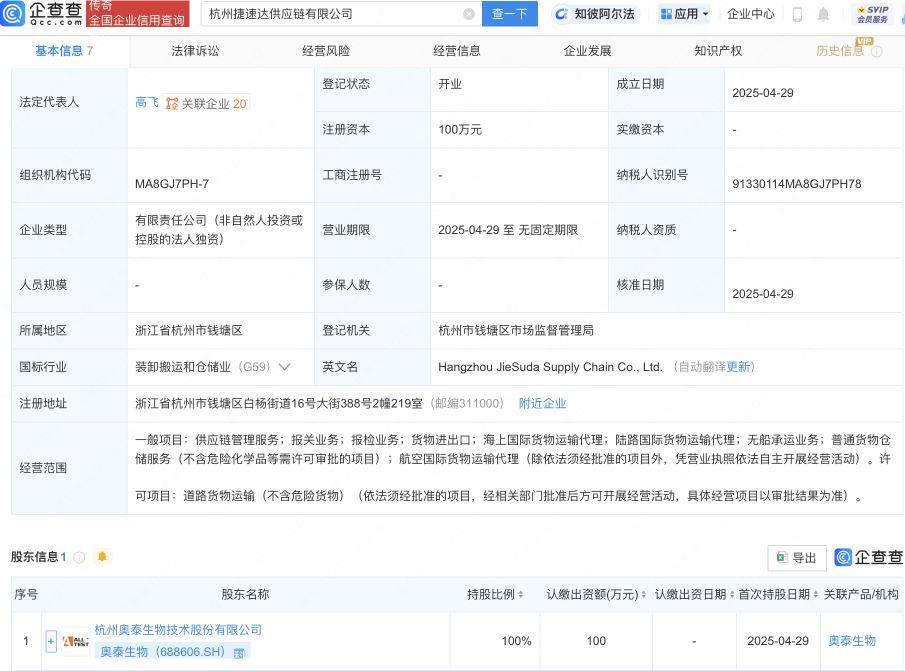Switch to 法律诉讼 tab
This screenshot has width=905, height=671.
(x=195, y=51)
